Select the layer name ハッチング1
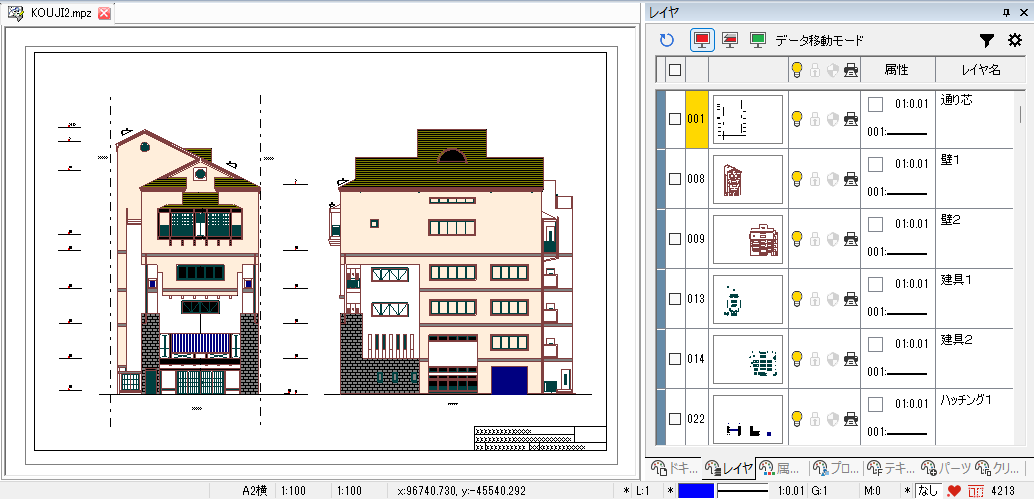 pyautogui.click(x=966, y=399)
